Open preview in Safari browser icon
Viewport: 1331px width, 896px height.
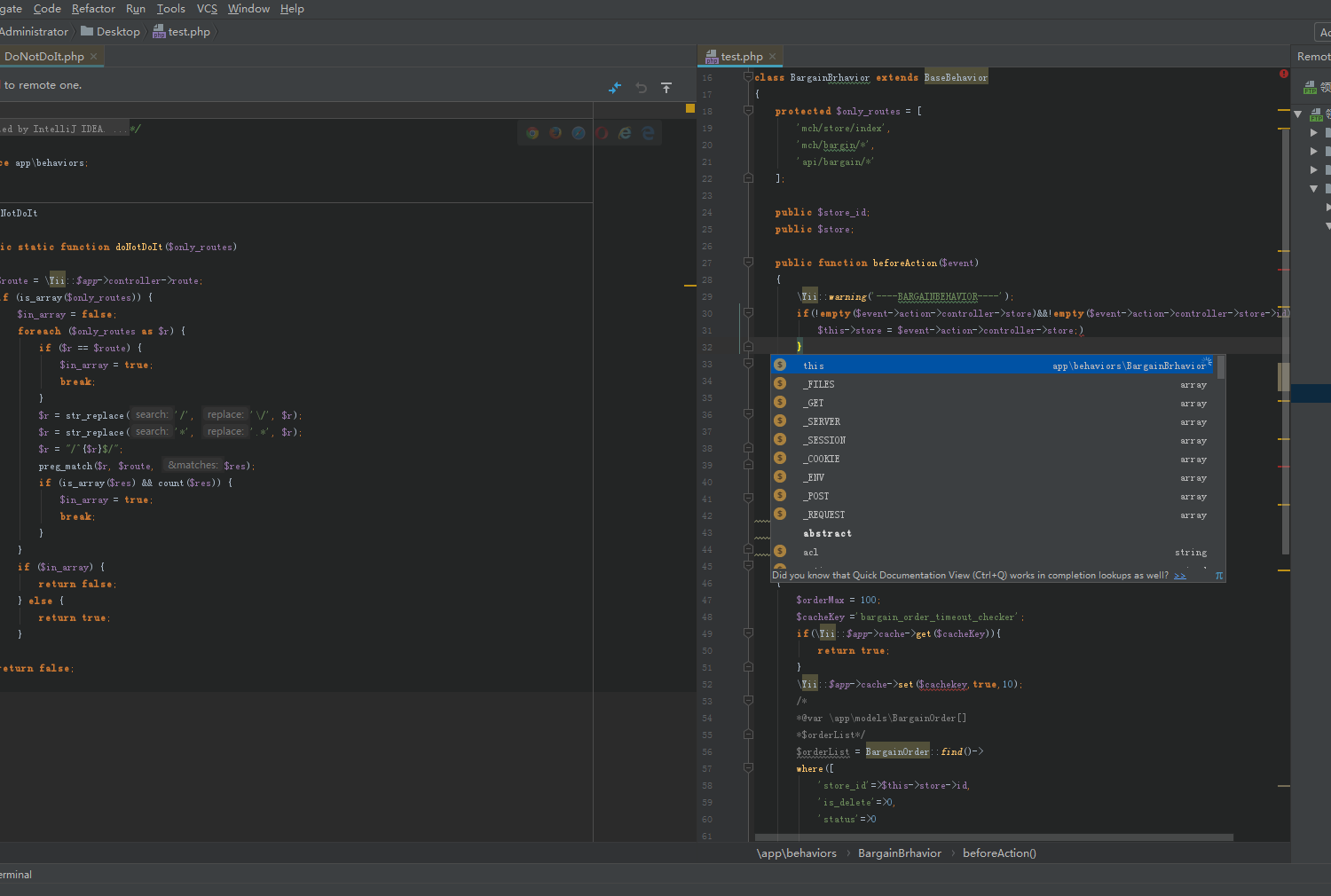click(x=579, y=133)
